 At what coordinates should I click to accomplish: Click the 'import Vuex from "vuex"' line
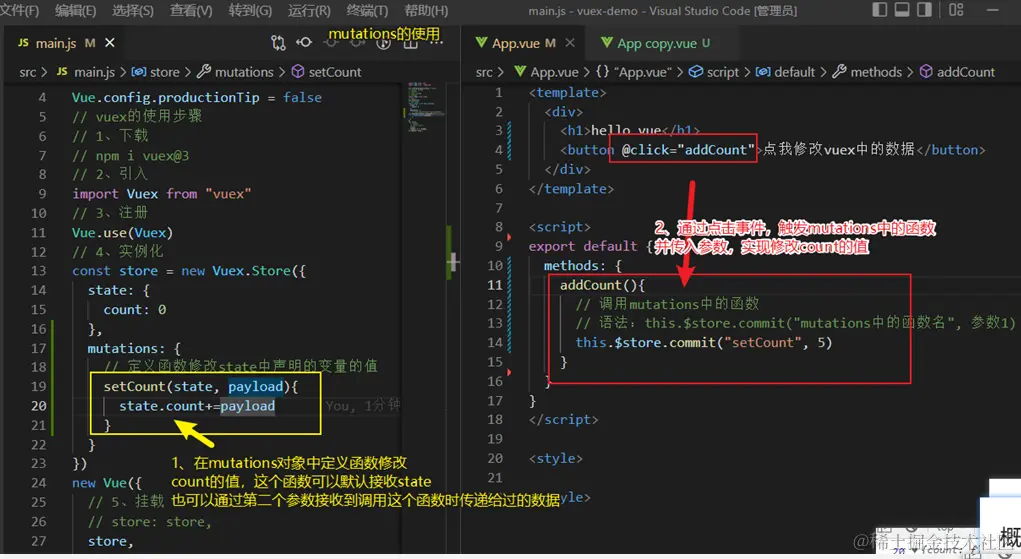[161, 194]
